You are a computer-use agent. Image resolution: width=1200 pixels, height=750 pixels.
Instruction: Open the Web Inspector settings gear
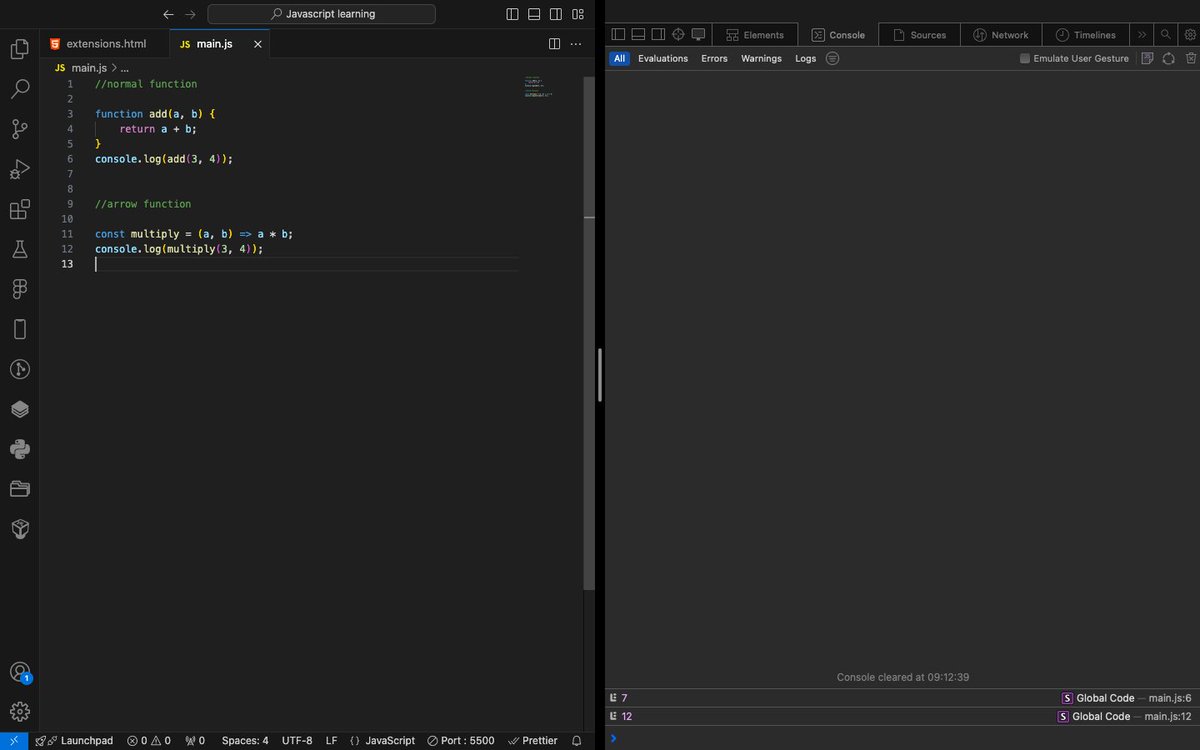coord(1188,33)
